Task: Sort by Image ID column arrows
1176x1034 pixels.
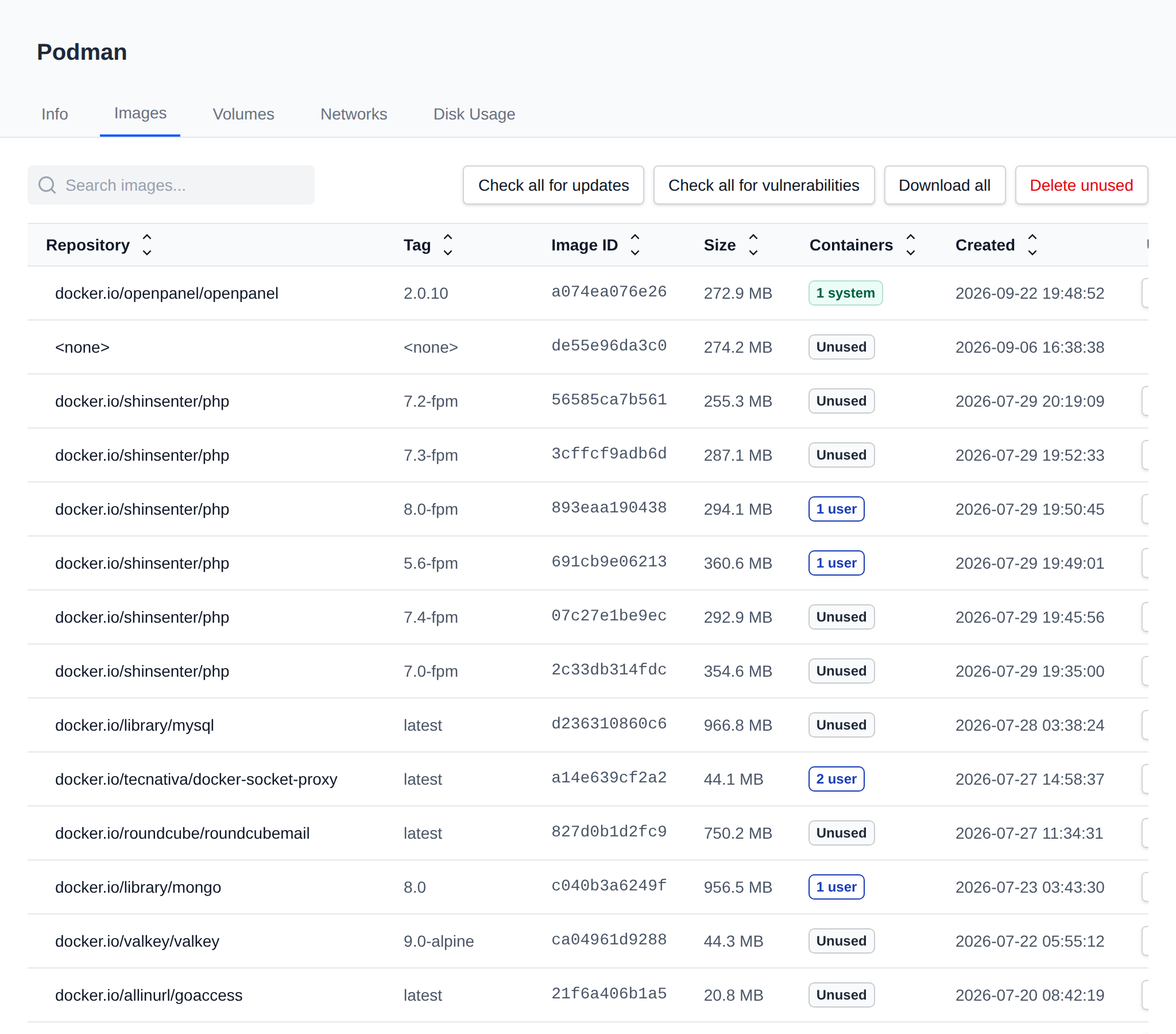Action: click(635, 245)
